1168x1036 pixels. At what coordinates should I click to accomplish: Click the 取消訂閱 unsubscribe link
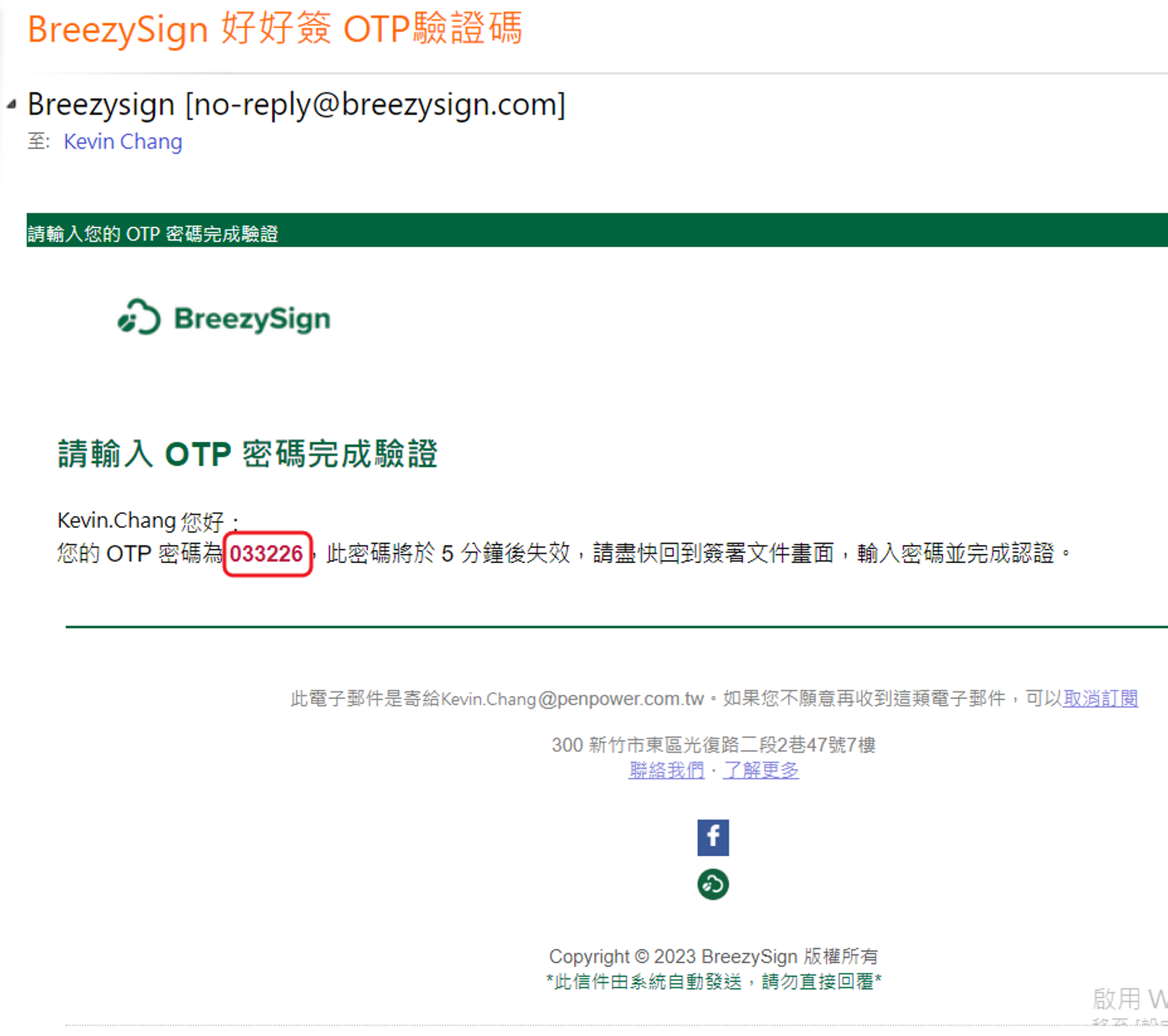coord(1100,698)
